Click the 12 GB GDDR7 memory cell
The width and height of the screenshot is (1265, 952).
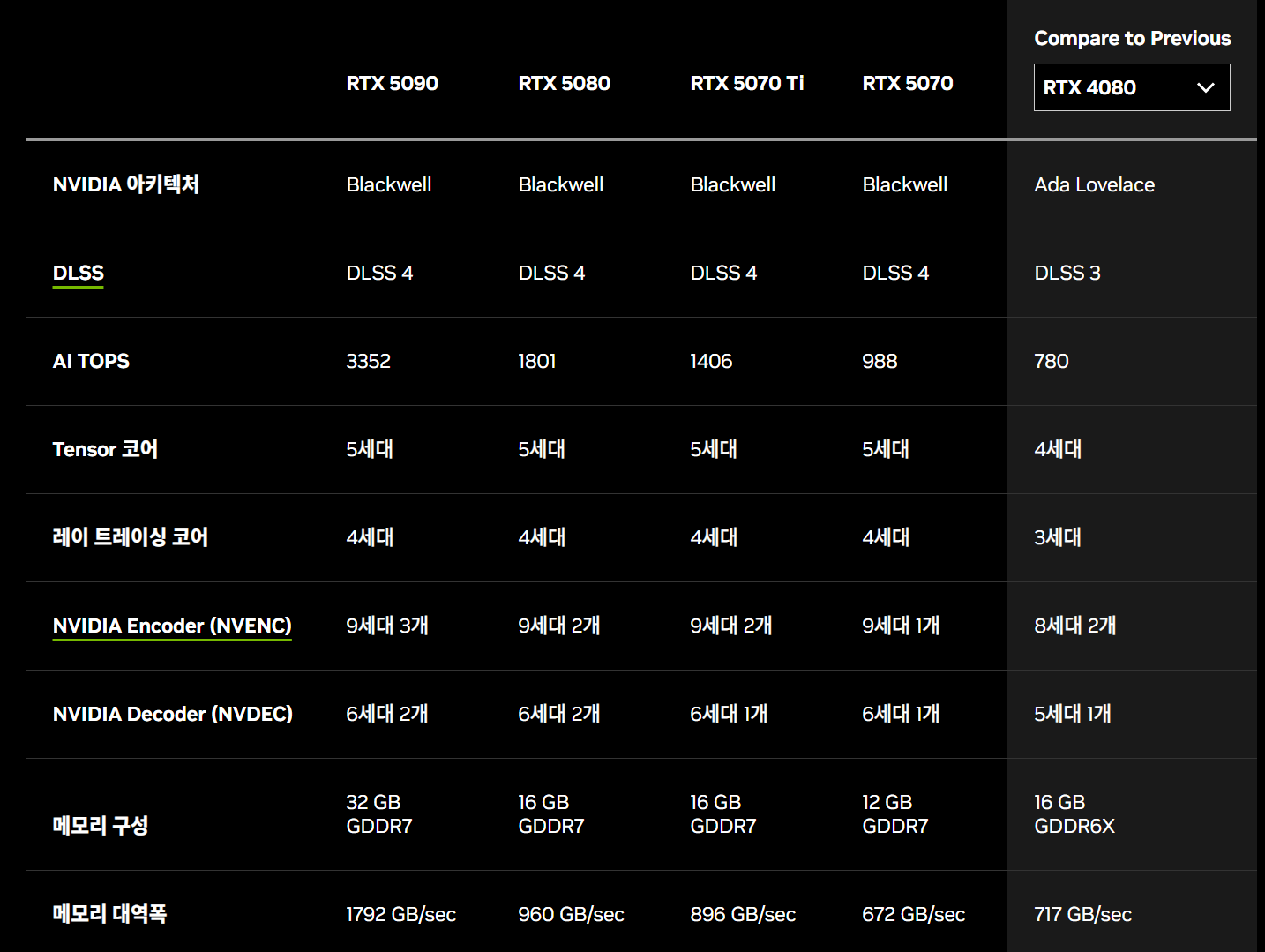tap(895, 813)
